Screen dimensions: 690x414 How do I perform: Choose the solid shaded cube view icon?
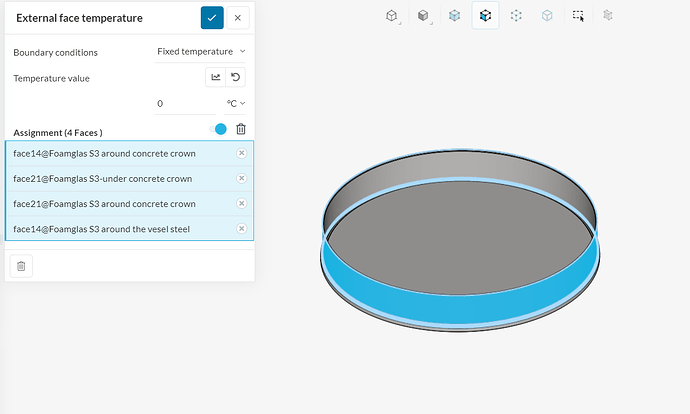click(423, 16)
